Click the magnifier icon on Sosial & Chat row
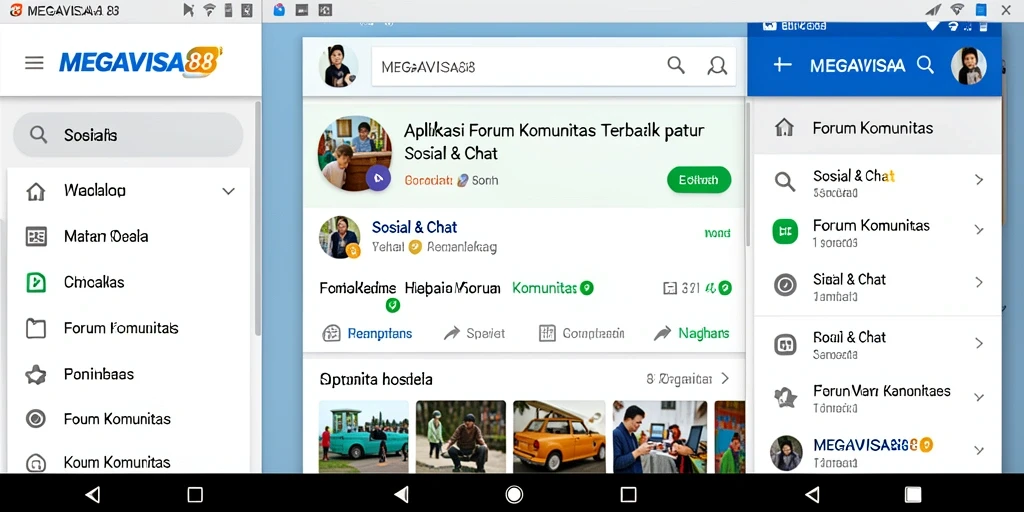 pyautogui.click(x=785, y=181)
